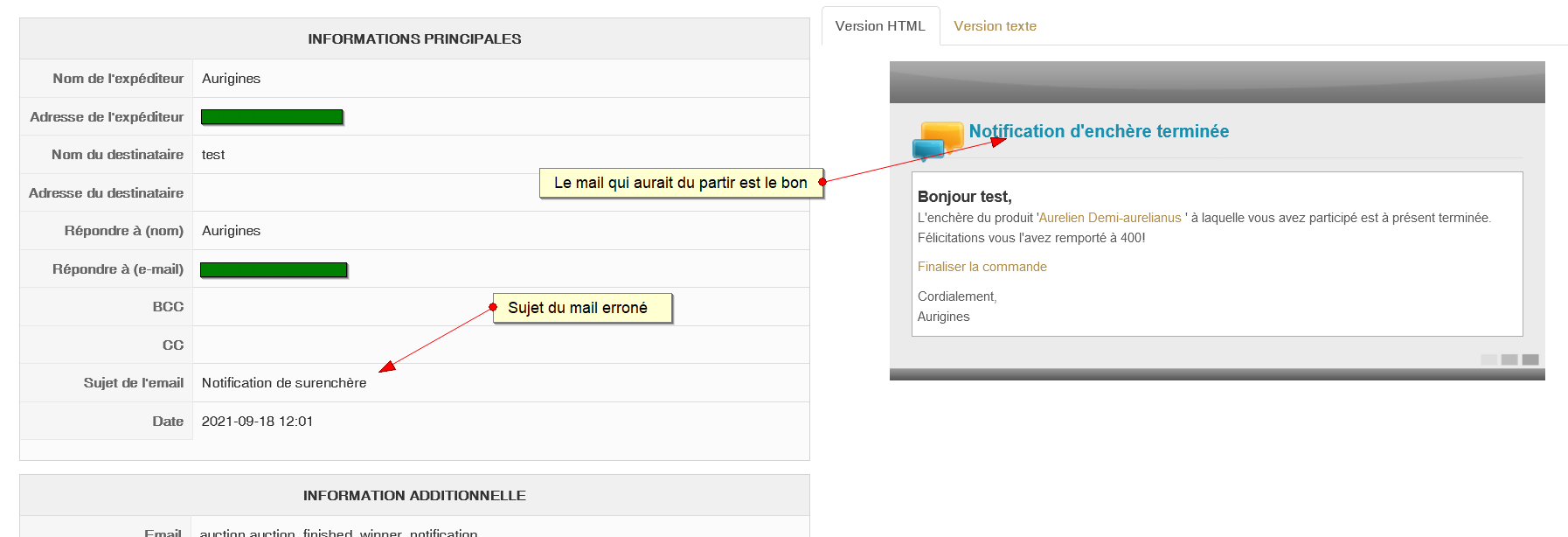Click the 'INFORMATIONS PRINCIPALES' section header
Image resolution: width=1568 pixels, height=537 pixels.
click(414, 39)
